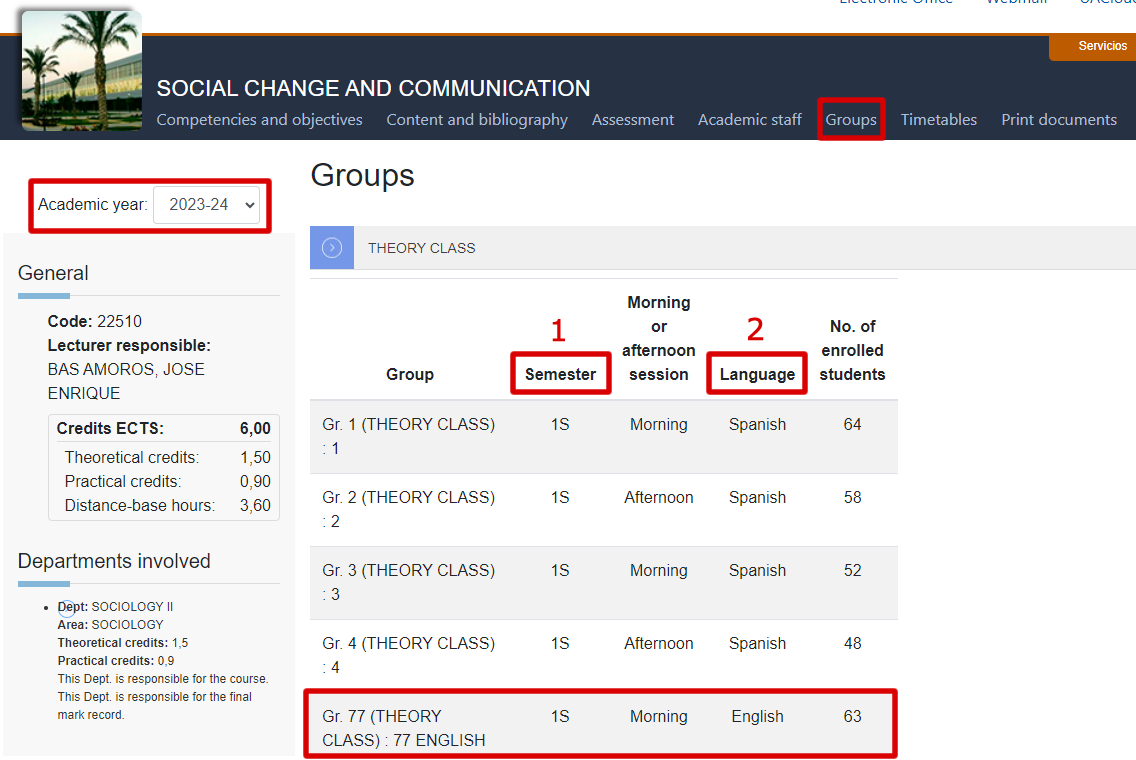Switch to the Academic staff tab
This screenshot has width=1136, height=760.
click(750, 120)
